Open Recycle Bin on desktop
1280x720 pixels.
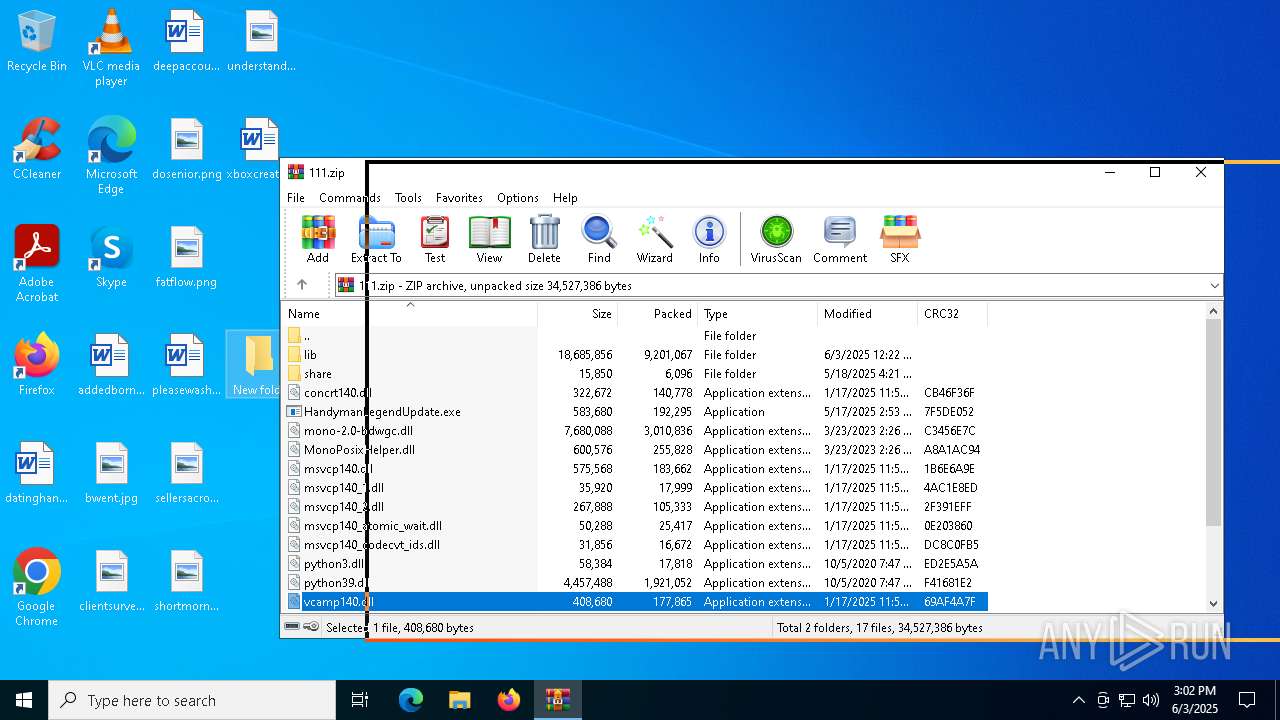tap(37, 42)
